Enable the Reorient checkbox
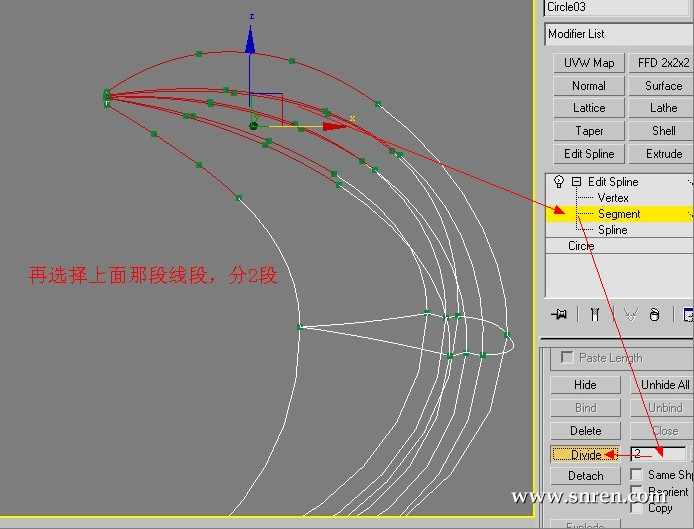Image resolution: width=694 pixels, height=529 pixels. tap(636, 491)
